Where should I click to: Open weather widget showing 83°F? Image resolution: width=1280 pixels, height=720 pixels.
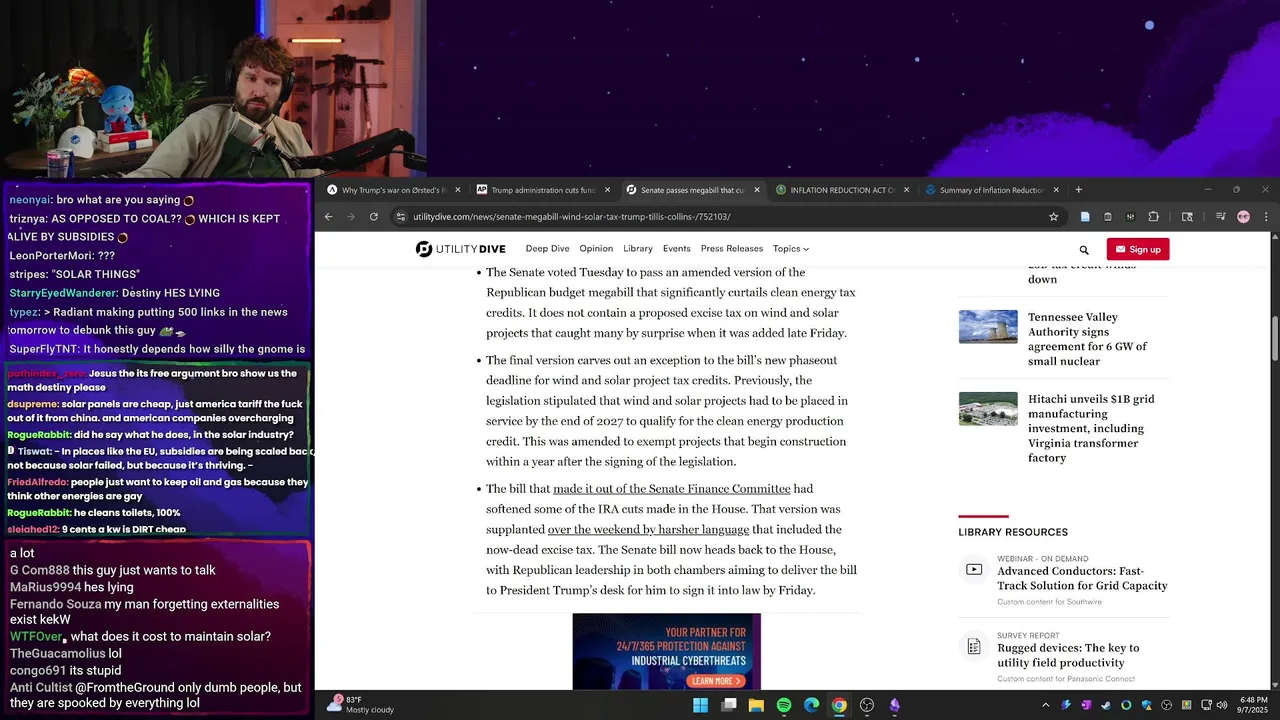pyautogui.click(x=362, y=705)
